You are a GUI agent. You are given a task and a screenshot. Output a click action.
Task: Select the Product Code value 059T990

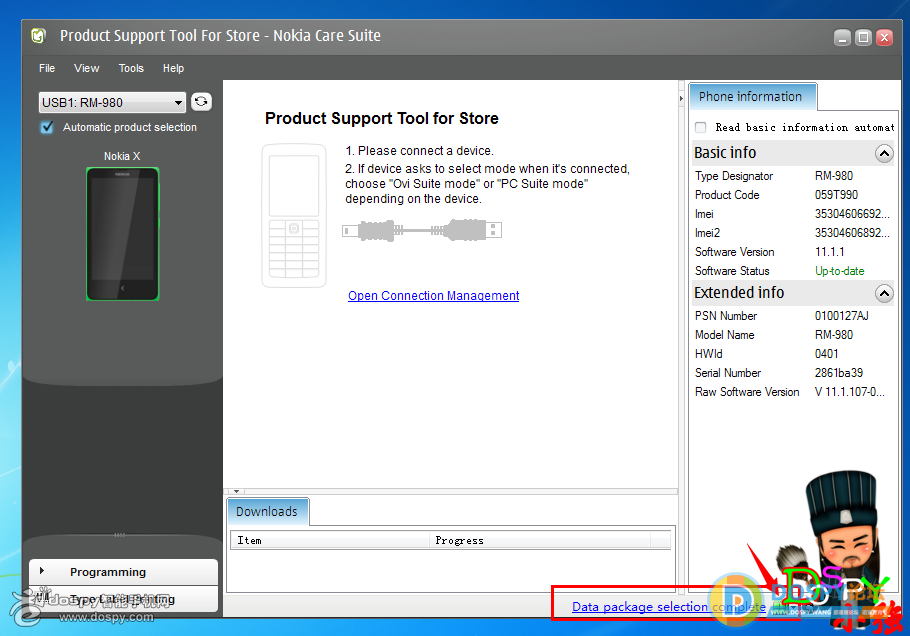coord(836,195)
